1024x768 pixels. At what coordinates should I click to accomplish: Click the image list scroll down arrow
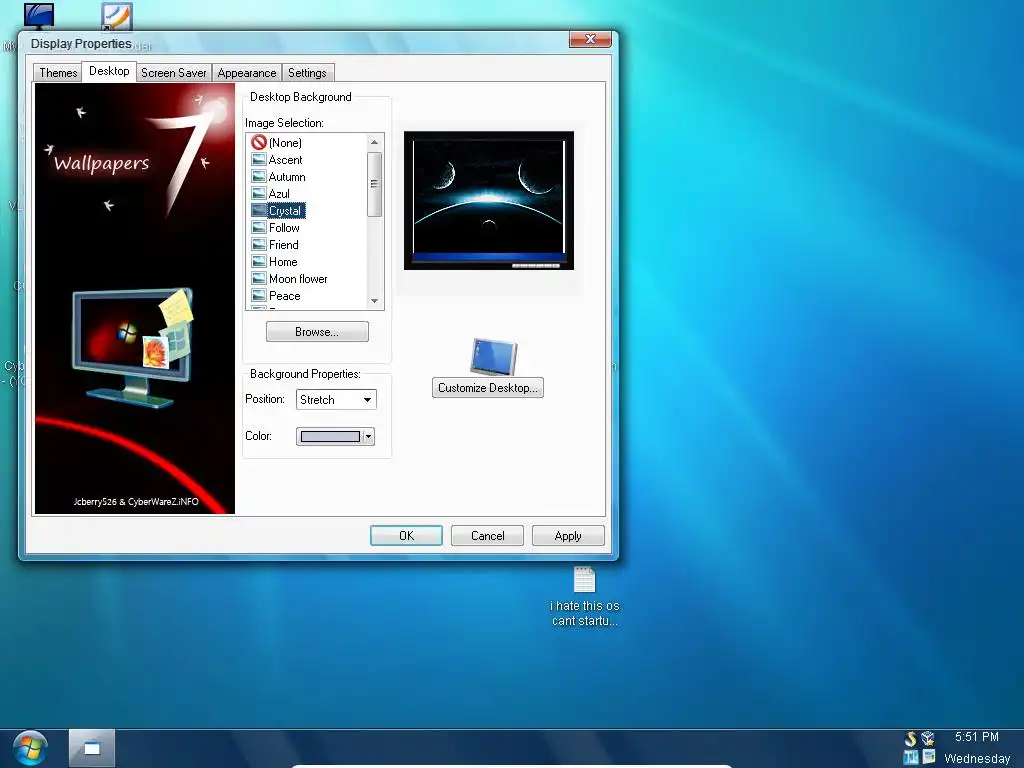point(374,301)
